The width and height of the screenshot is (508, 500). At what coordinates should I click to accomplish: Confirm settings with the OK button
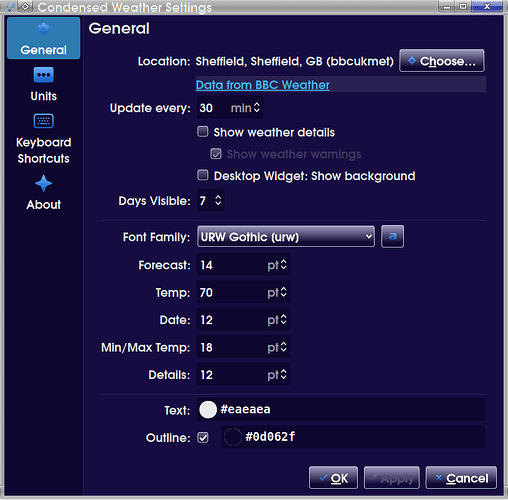(x=333, y=478)
